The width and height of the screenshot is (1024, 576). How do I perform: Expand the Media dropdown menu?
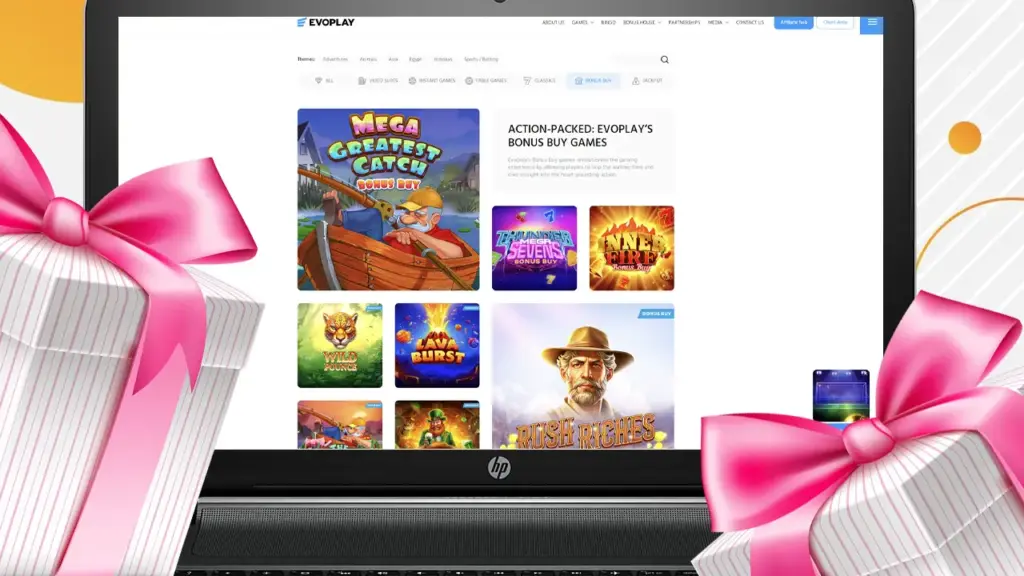click(x=718, y=22)
